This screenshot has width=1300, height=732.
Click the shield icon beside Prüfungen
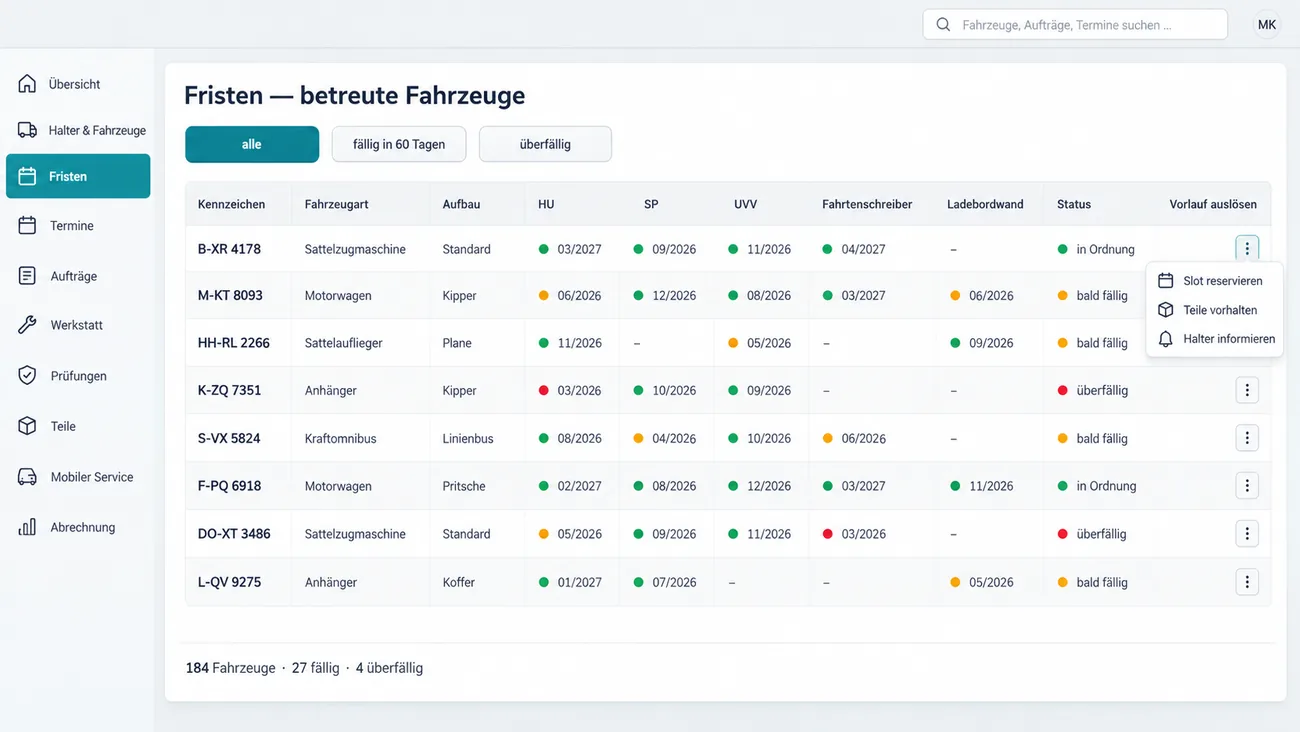coord(27,376)
